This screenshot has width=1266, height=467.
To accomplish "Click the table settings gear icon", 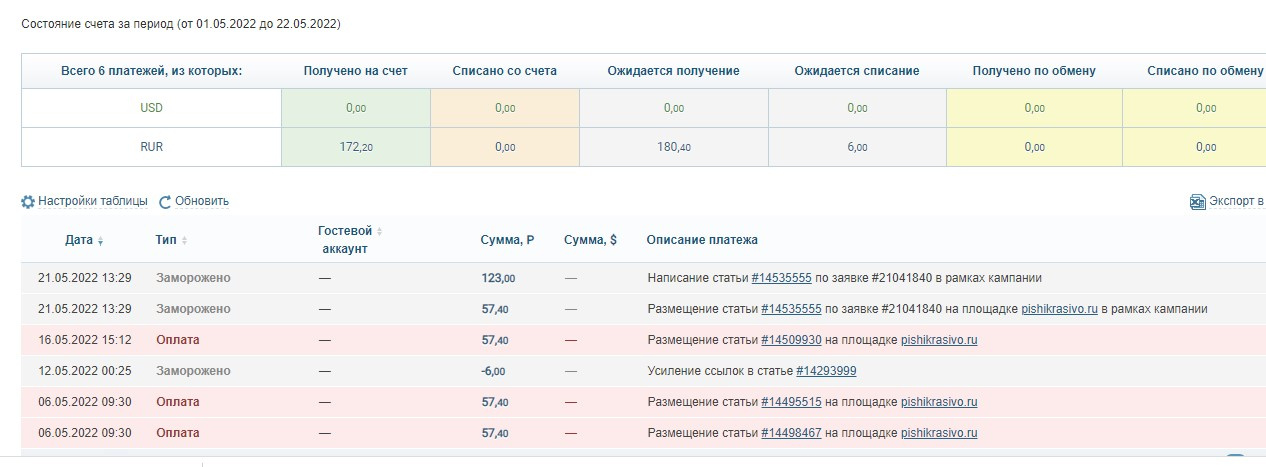I will [28, 201].
